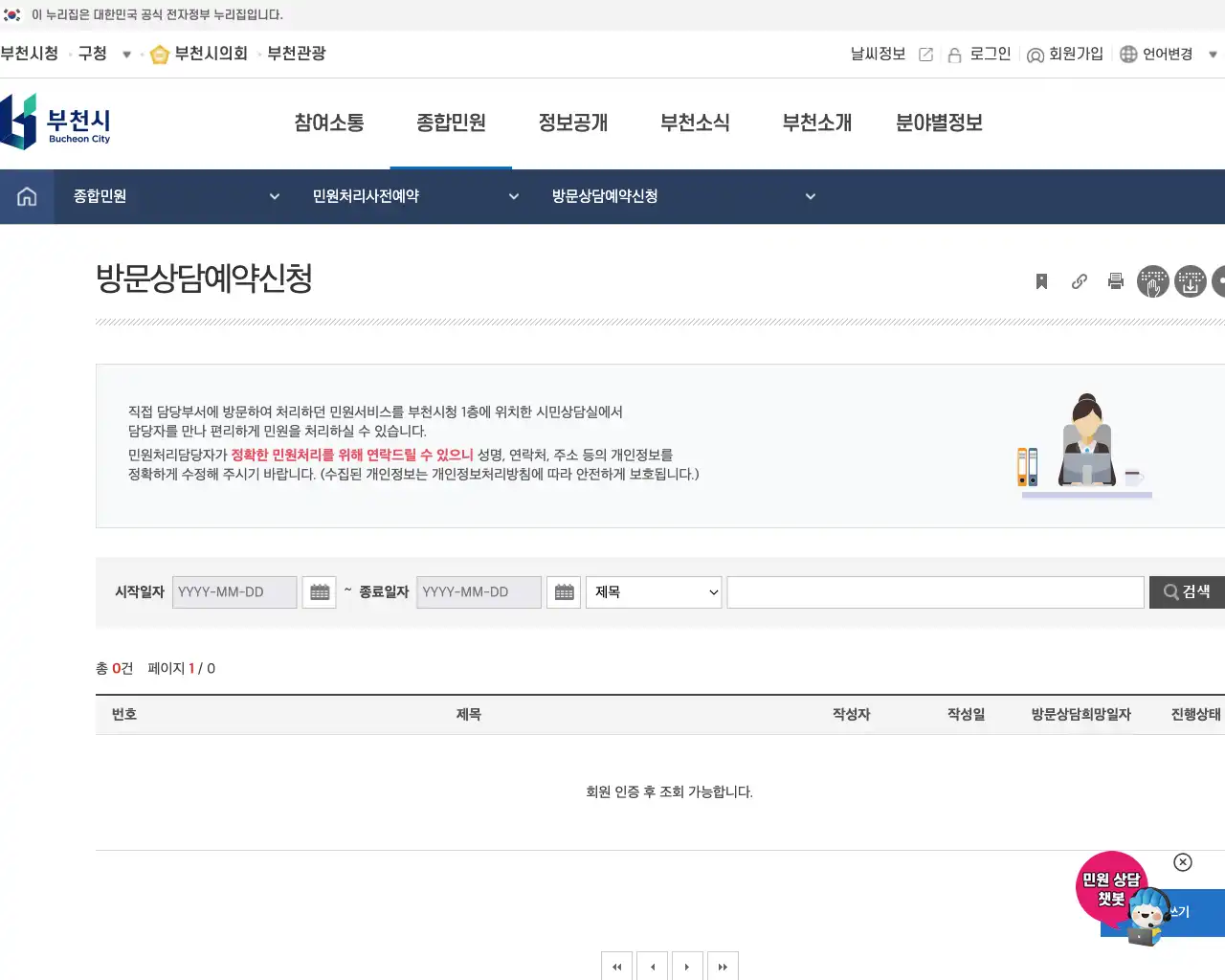Focus the 종료일자 end date field

pyautogui.click(x=479, y=592)
